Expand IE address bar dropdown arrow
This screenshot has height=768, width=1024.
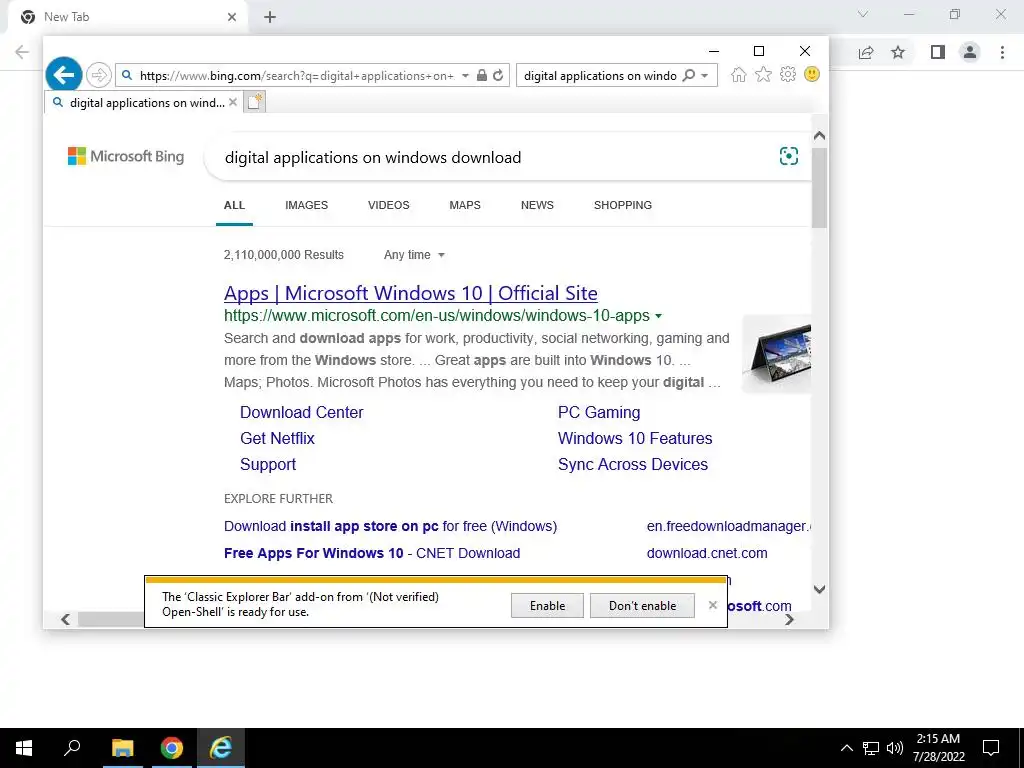[465, 76]
